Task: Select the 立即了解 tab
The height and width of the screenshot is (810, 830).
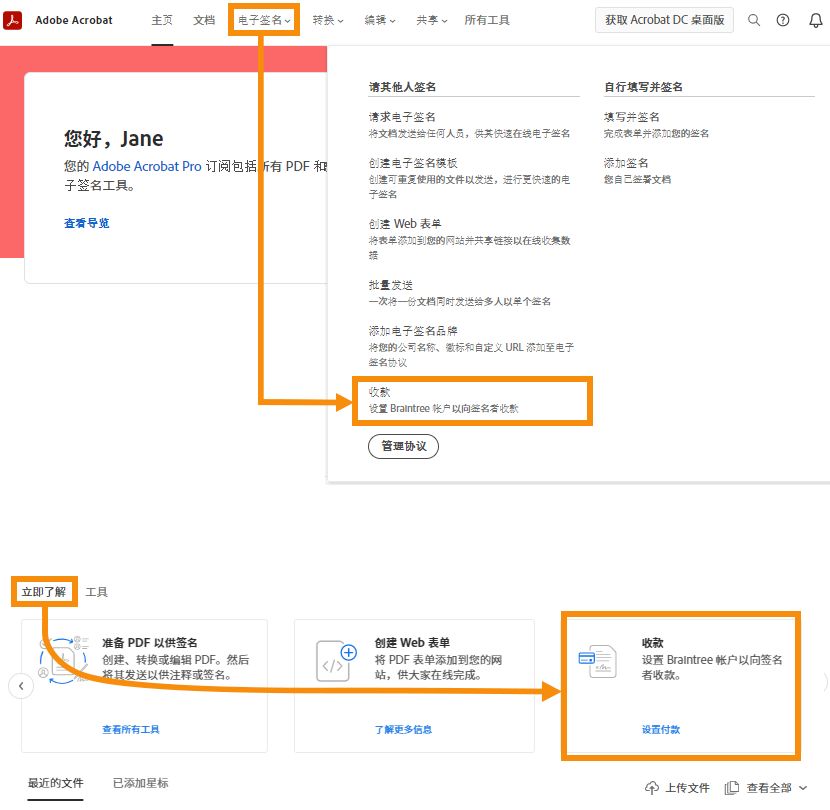Action: (44, 591)
